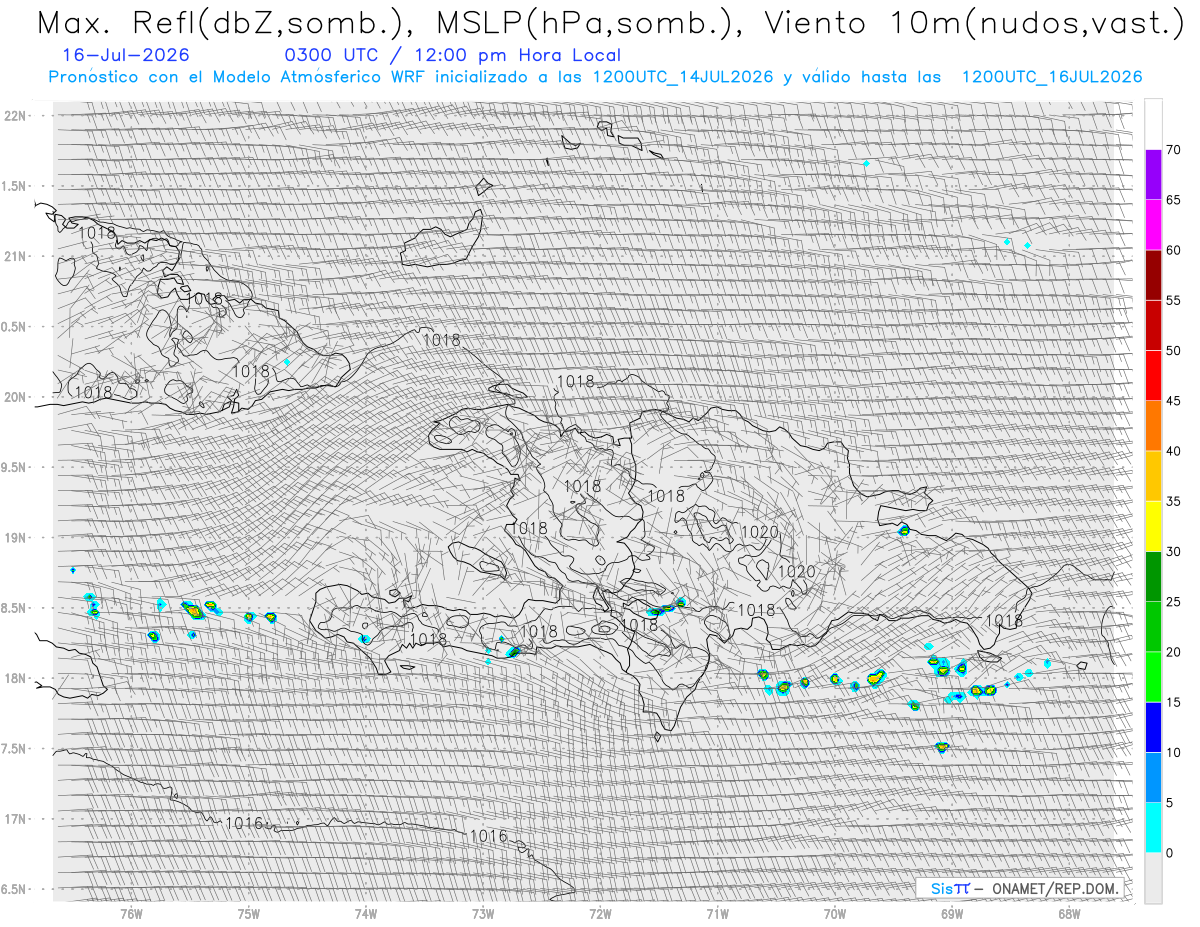Click colorbar label 35
Viewport: 1200px width, 927px height.
tap(1173, 501)
